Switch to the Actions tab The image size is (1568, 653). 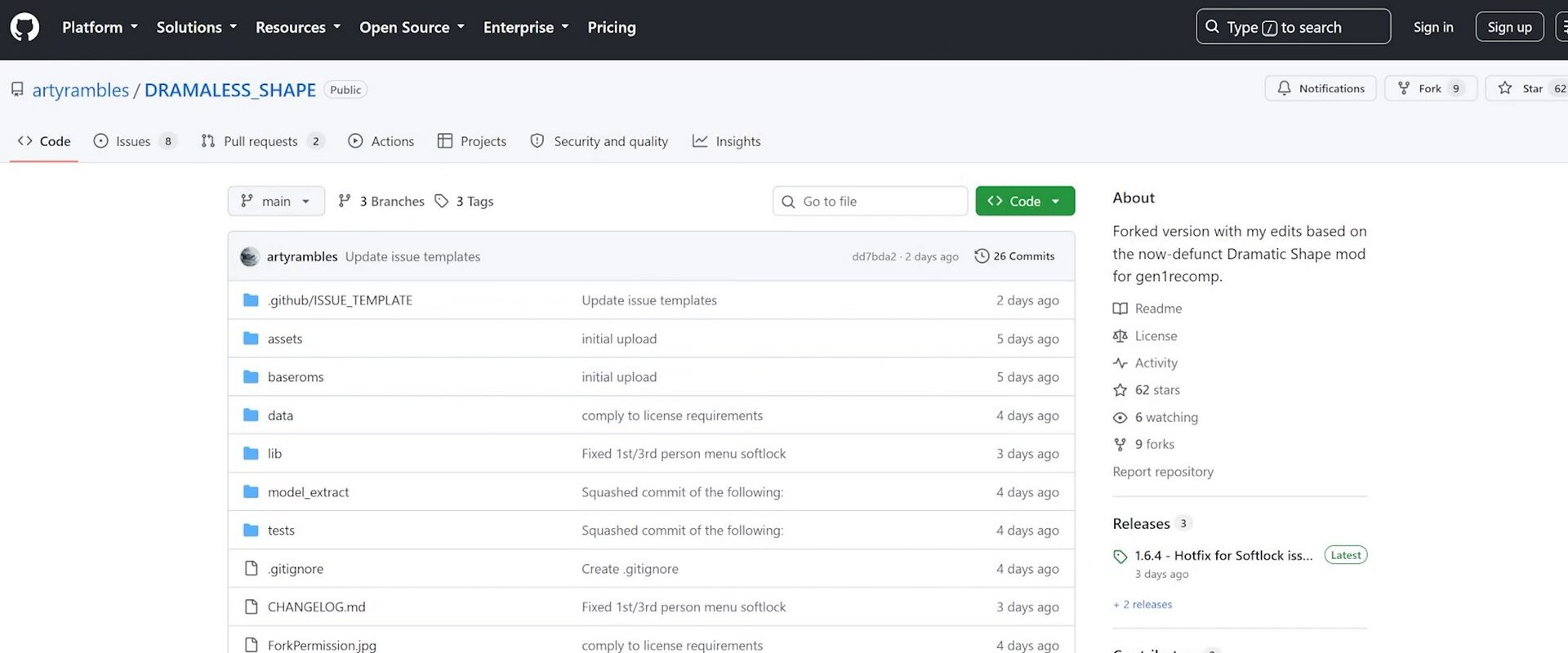[381, 141]
